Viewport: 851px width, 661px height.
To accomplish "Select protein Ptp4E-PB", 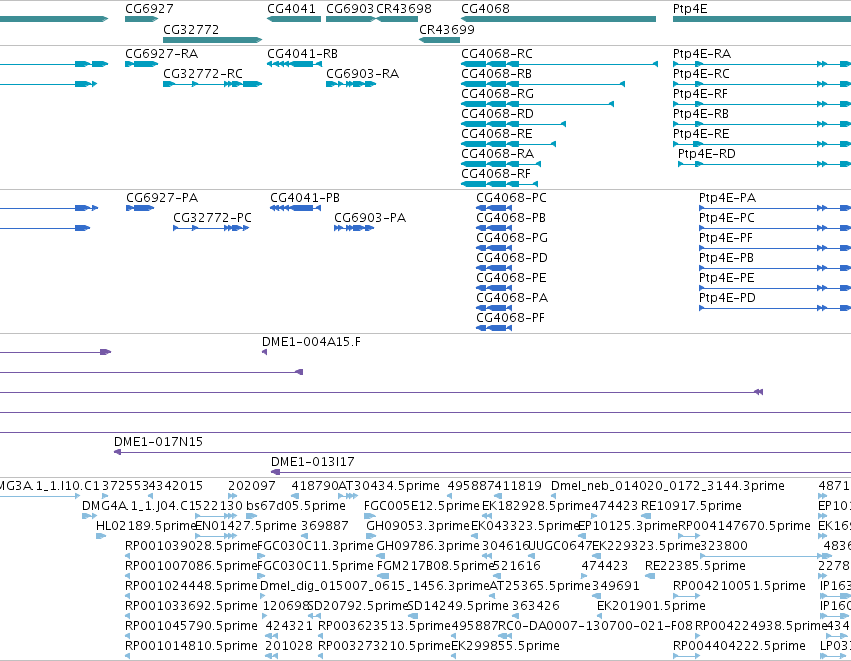I will pos(775,268).
